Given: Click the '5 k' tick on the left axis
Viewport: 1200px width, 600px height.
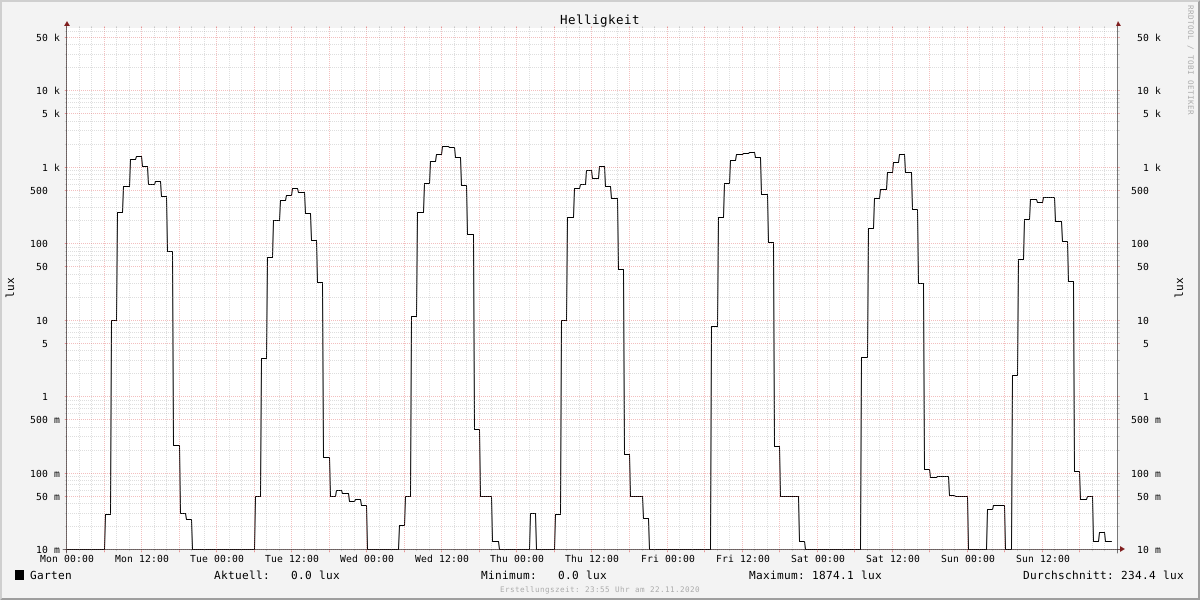Looking at the screenshot, I should click(51, 114).
